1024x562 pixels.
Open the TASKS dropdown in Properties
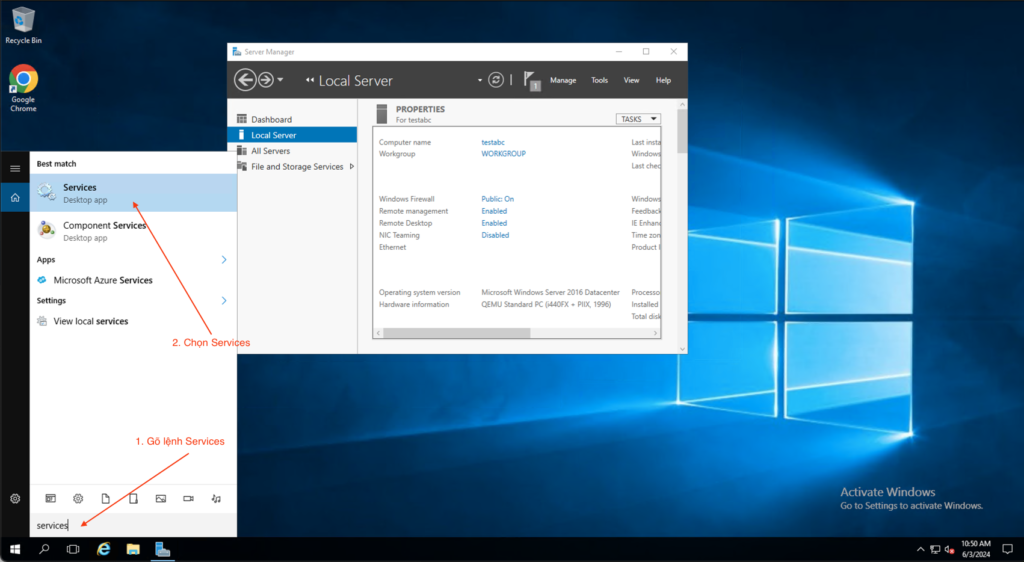point(638,119)
